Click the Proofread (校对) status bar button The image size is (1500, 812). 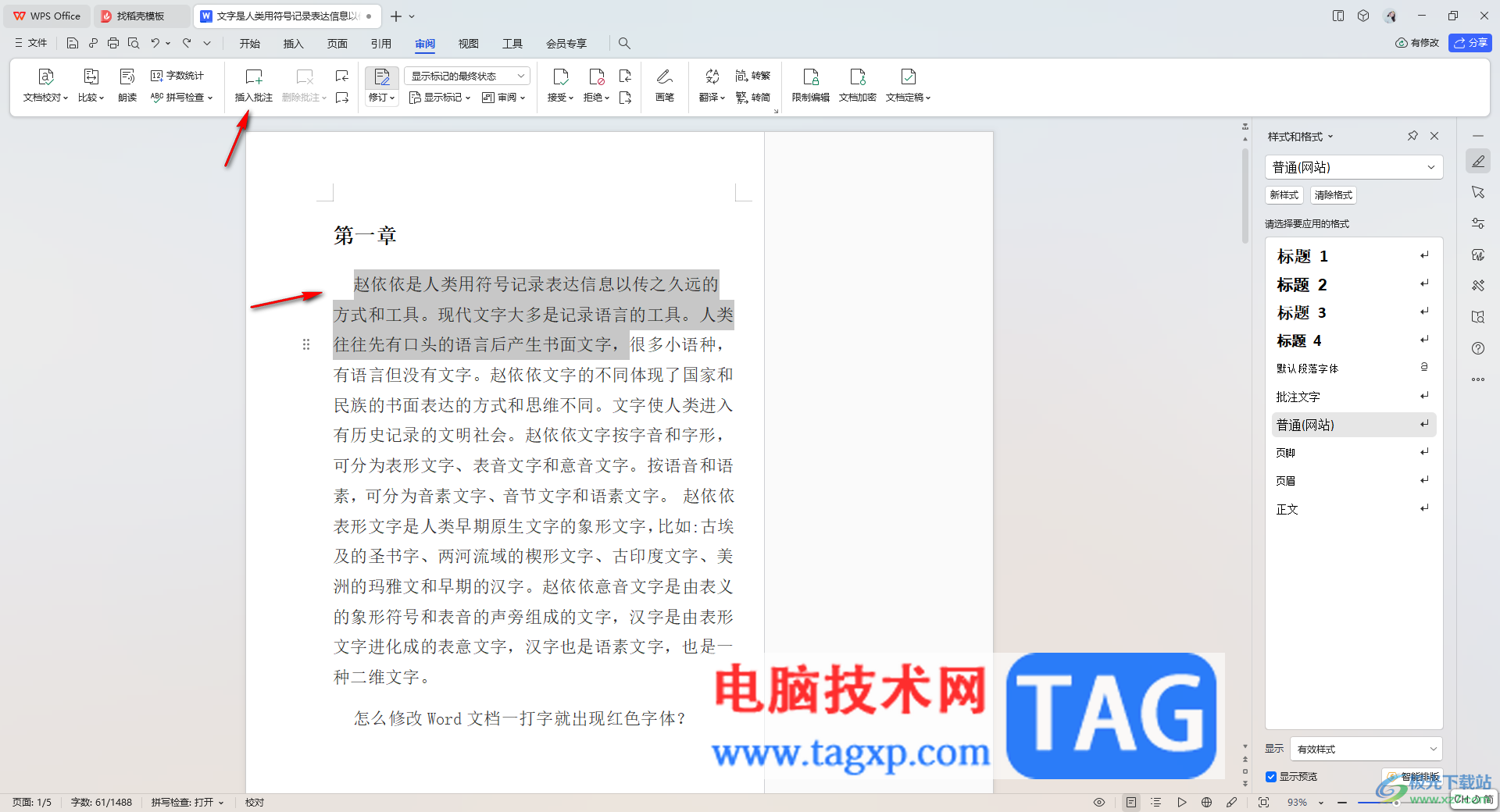[255, 803]
